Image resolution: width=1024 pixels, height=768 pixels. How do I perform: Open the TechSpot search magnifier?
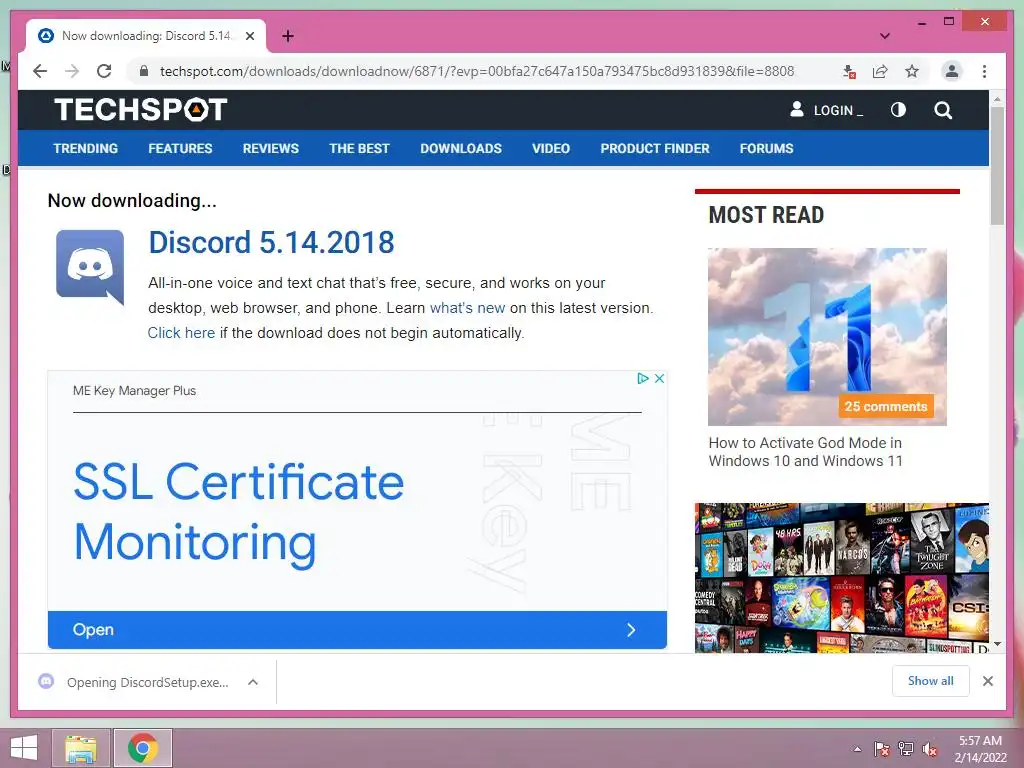pyautogui.click(x=942, y=110)
